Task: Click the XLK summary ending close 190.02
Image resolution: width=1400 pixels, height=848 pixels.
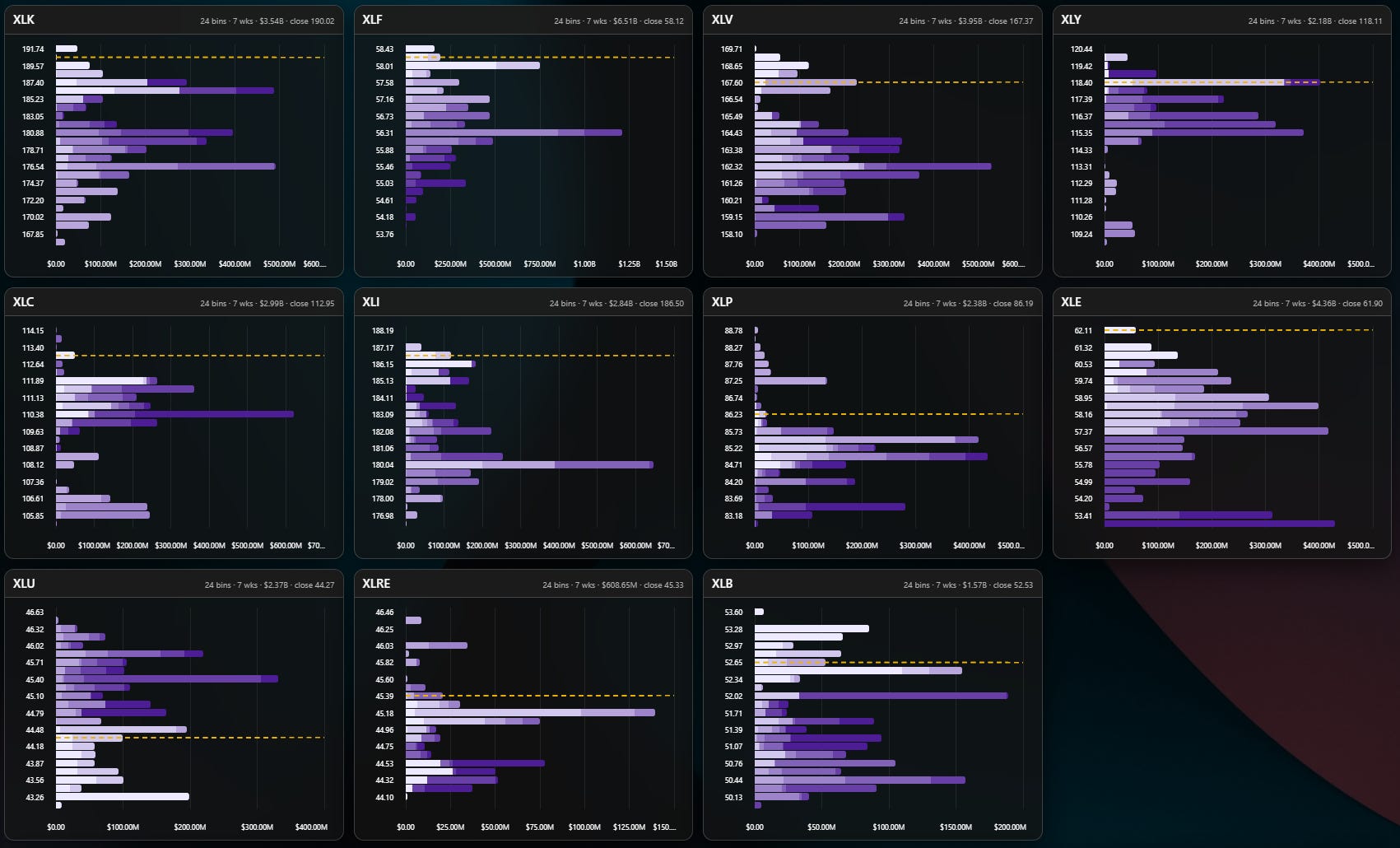Action: point(267,21)
